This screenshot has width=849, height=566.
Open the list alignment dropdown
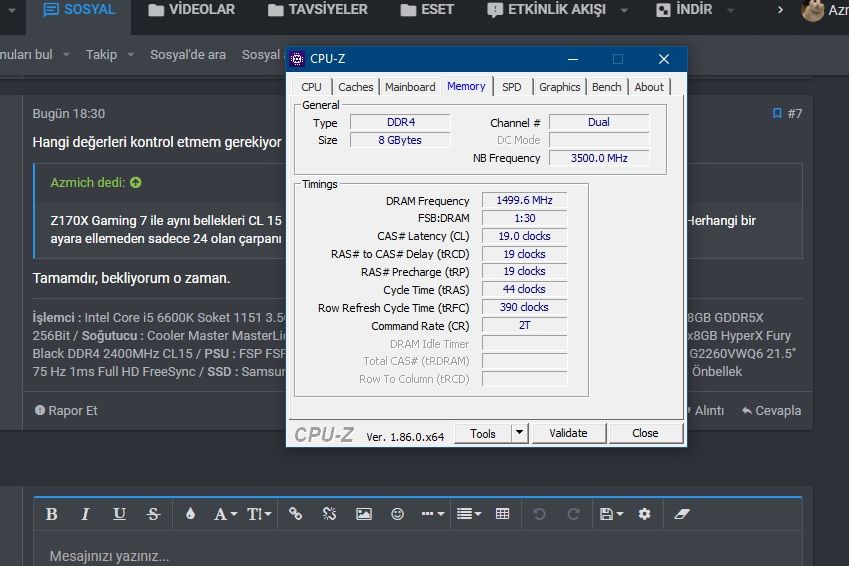tap(468, 513)
